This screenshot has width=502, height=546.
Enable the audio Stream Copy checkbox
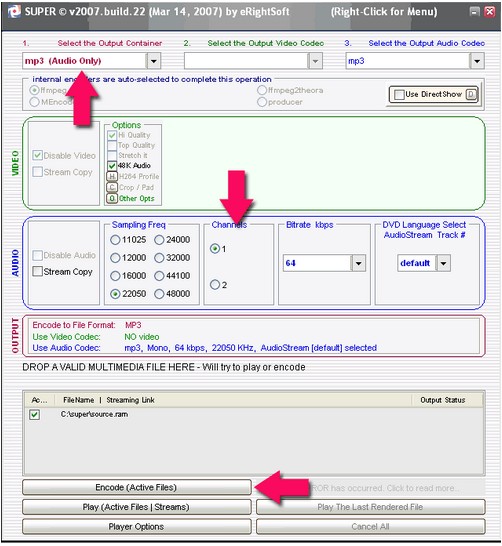tap(38, 271)
